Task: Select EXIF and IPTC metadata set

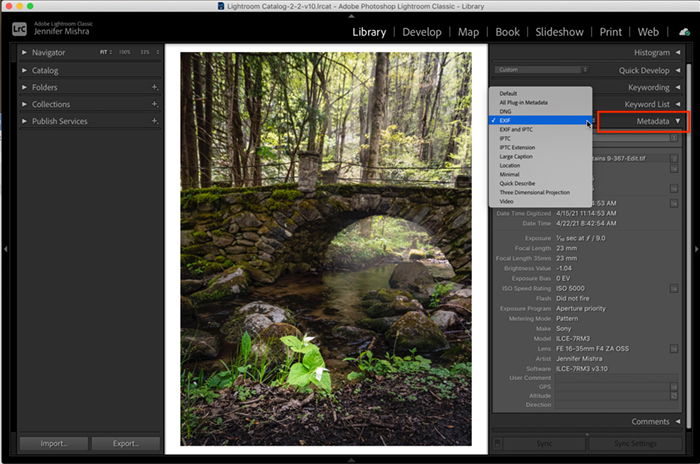Action: point(516,130)
